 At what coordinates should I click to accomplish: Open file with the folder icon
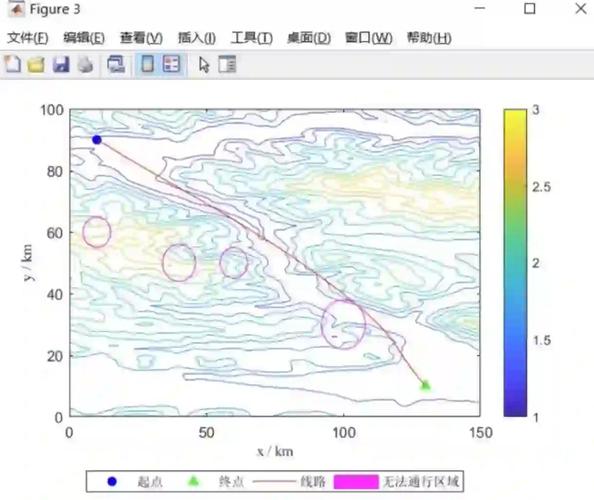coord(36,64)
